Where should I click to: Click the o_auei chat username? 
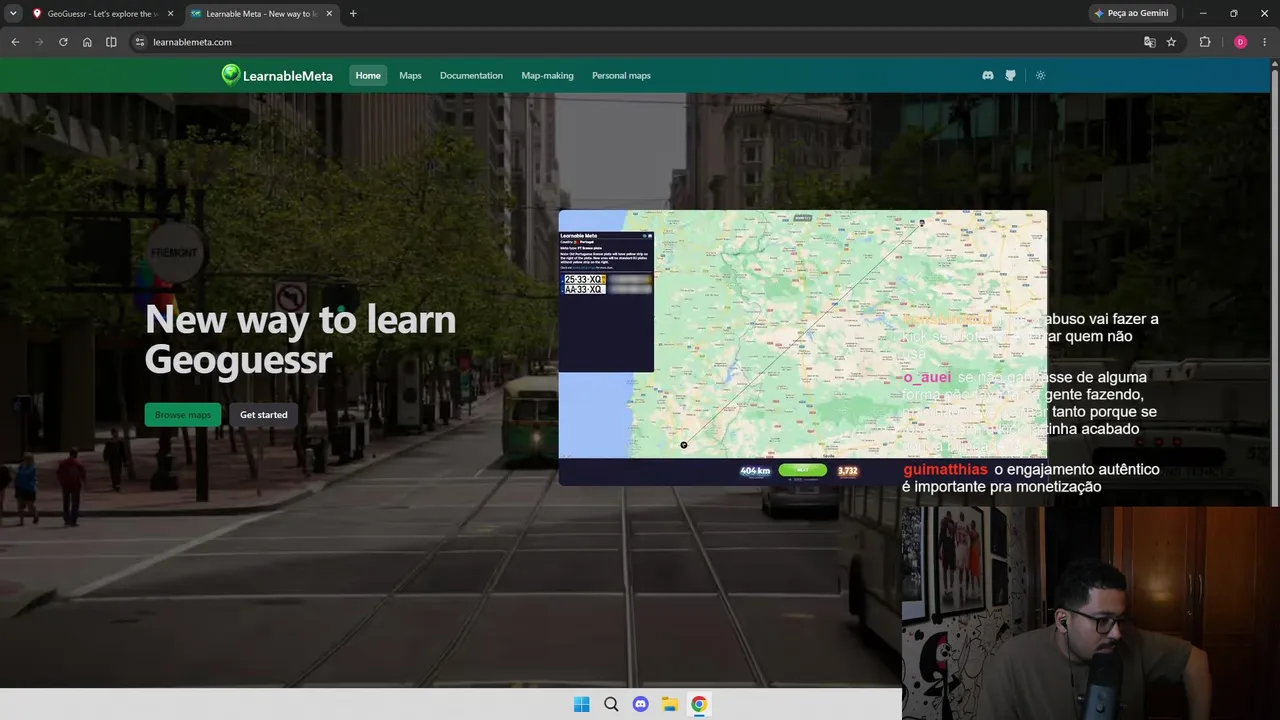point(927,377)
